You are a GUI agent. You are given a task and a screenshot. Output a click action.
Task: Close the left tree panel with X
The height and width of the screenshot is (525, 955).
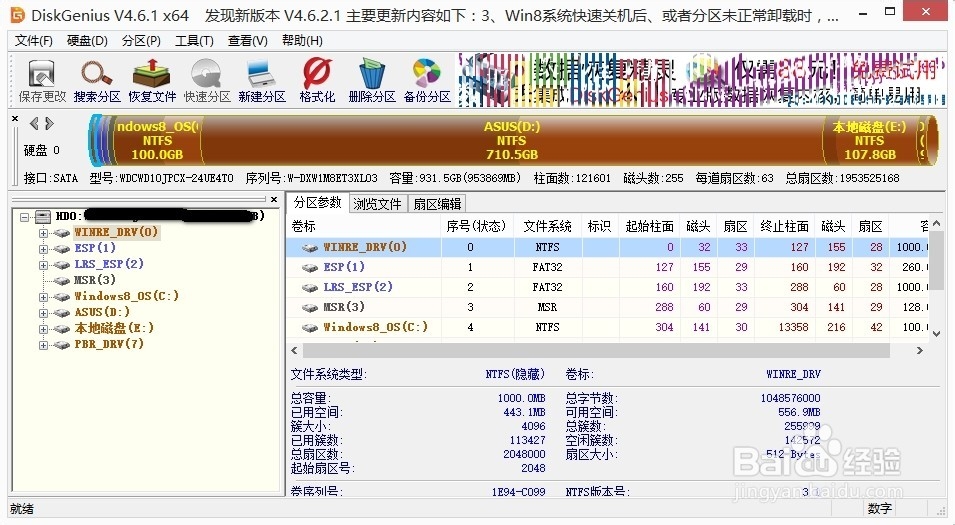(274, 199)
